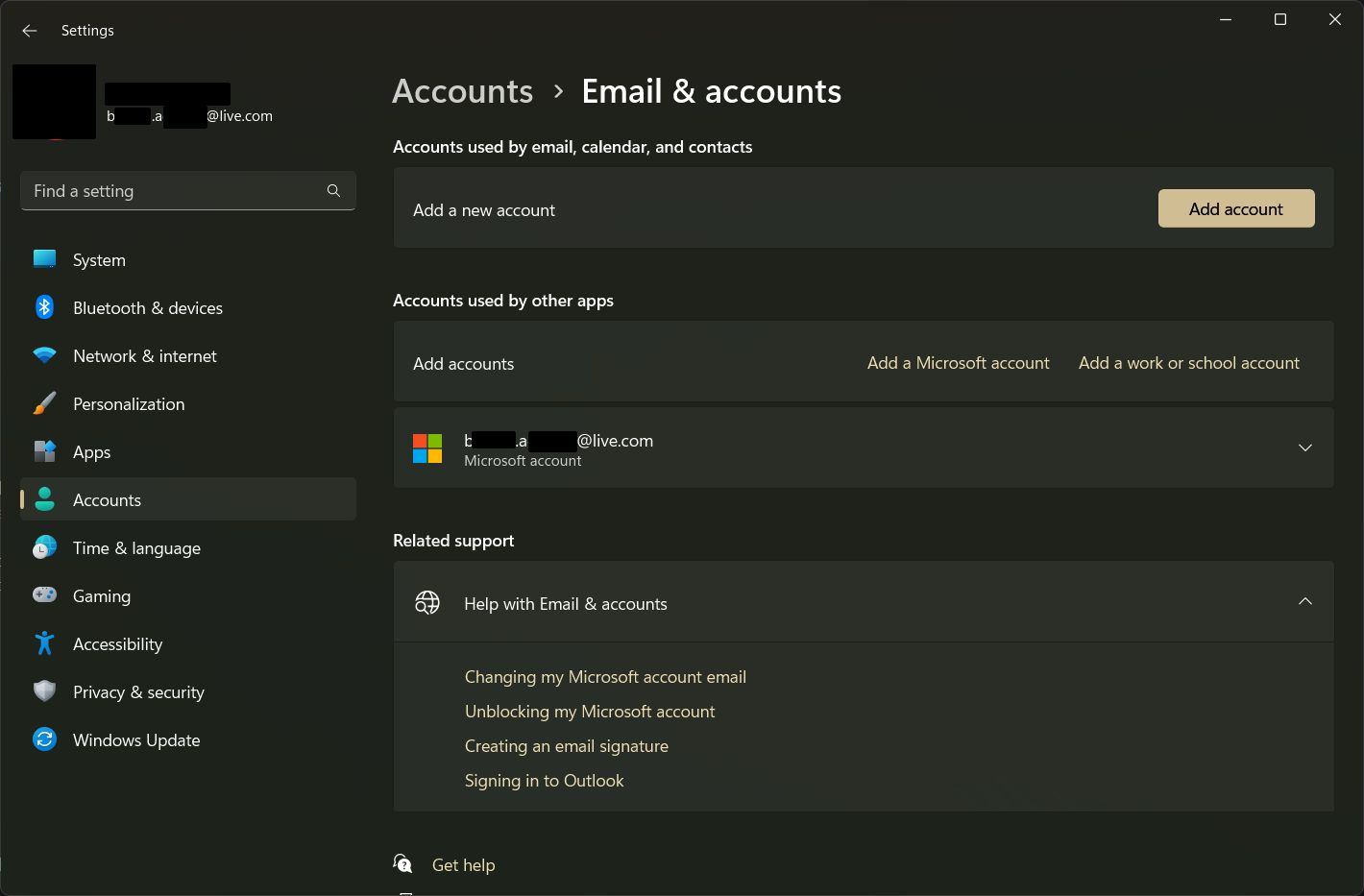Screen dimensions: 1364x896
Task: Click the Windows Update refresh icon
Action: (x=44, y=739)
